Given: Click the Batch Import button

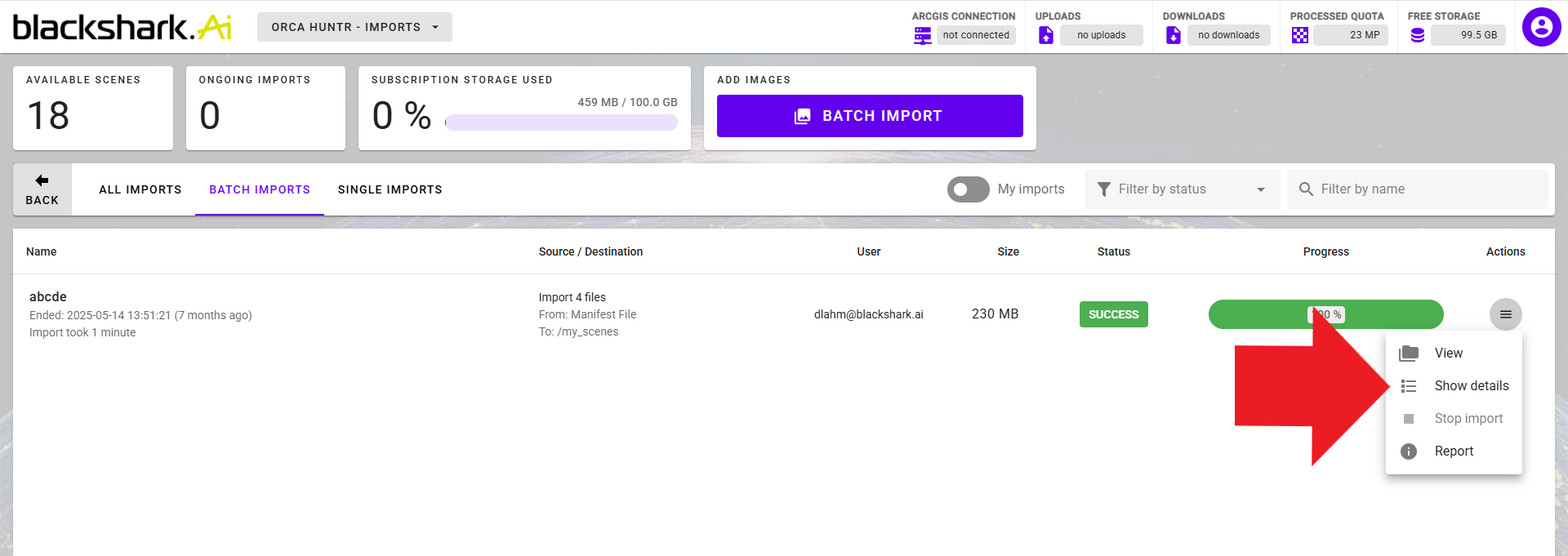Looking at the screenshot, I should [x=870, y=116].
